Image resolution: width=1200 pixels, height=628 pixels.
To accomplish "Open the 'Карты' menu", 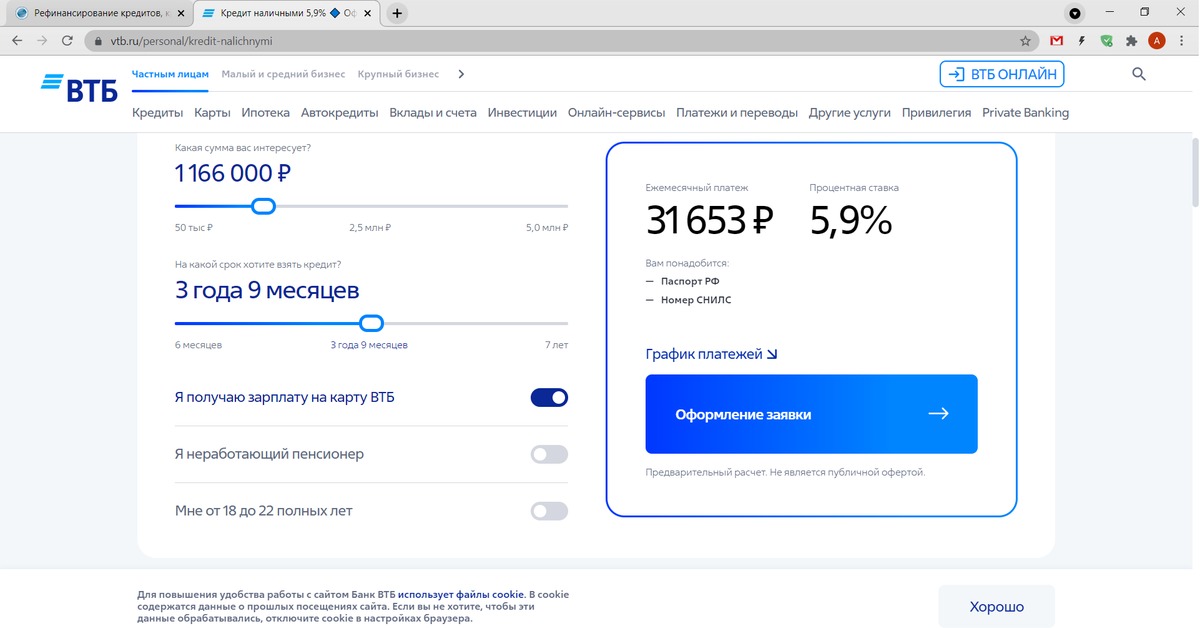I will (x=212, y=113).
